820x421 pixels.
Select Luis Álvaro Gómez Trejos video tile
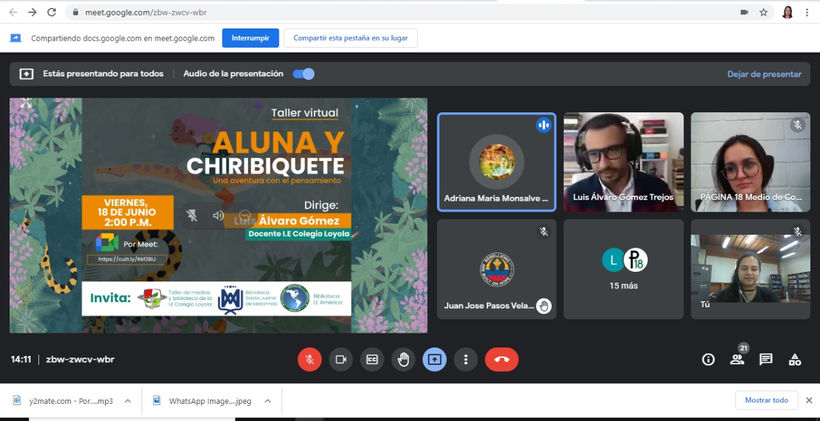pos(623,162)
